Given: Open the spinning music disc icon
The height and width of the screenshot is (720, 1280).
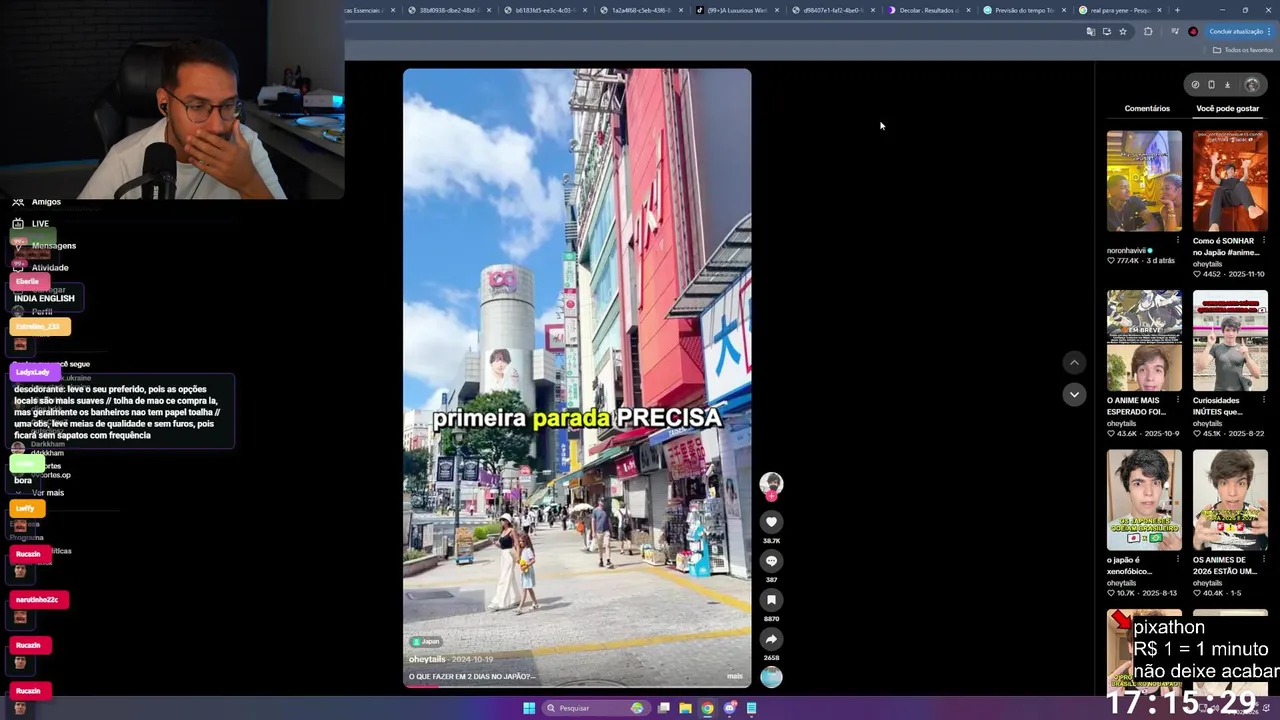Looking at the screenshot, I should pos(771,677).
